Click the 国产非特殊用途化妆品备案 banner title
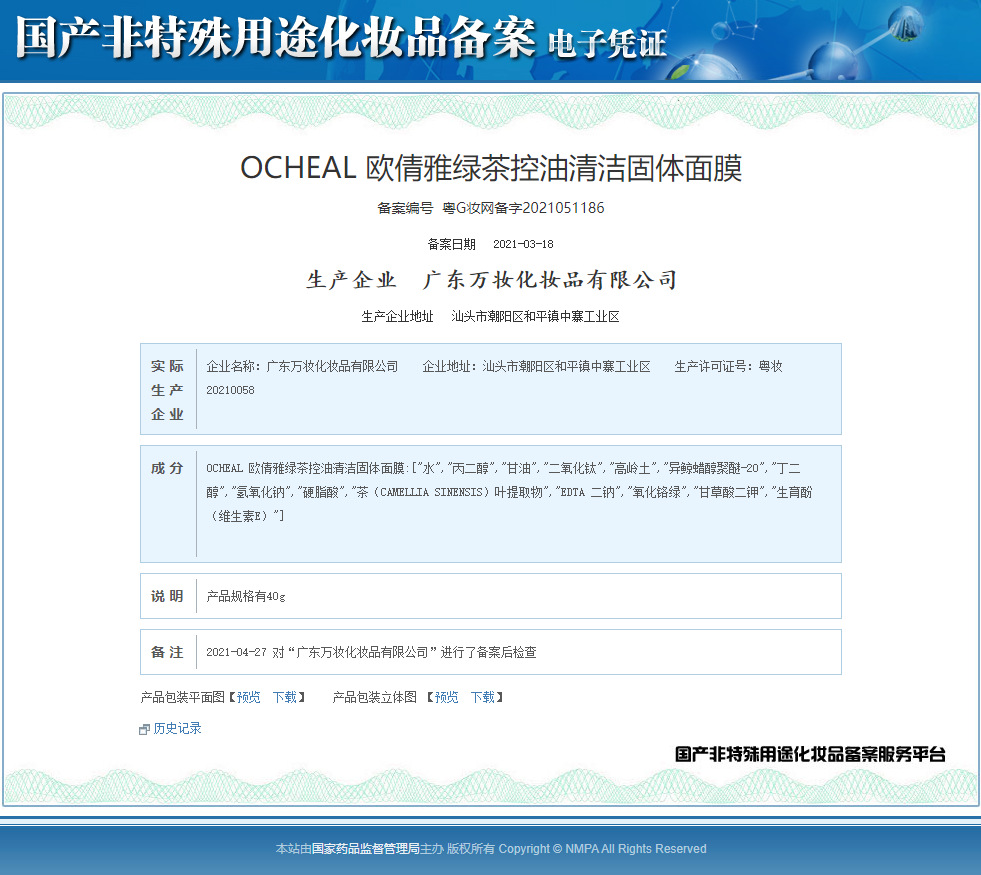 click(x=275, y=38)
